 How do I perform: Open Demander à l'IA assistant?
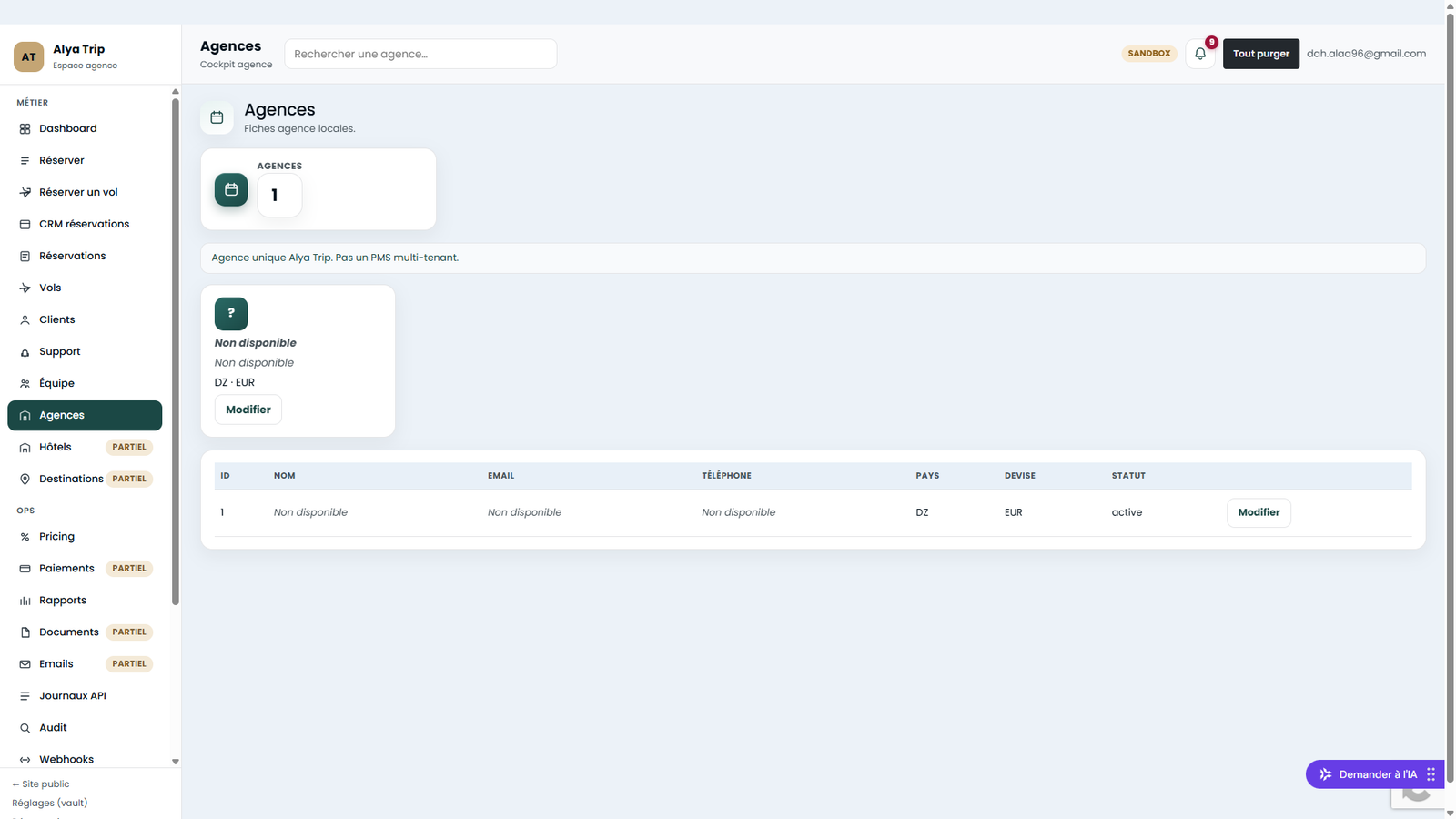coord(1374,774)
